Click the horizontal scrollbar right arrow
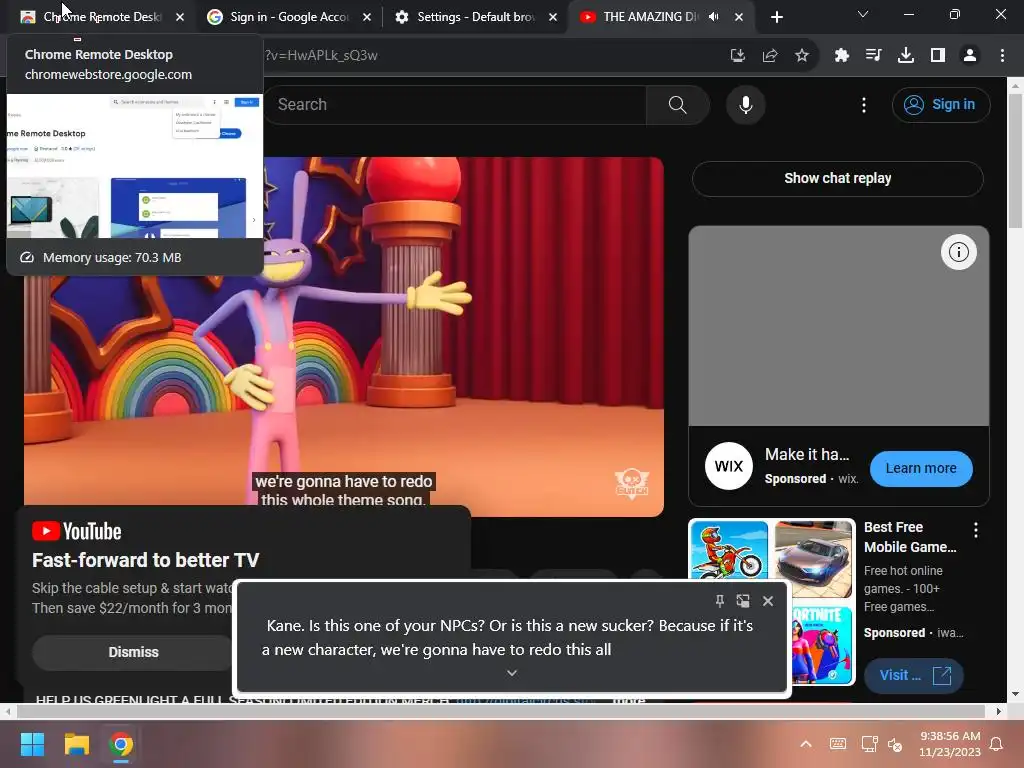The image size is (1024, 768). [x=998, y=711]
